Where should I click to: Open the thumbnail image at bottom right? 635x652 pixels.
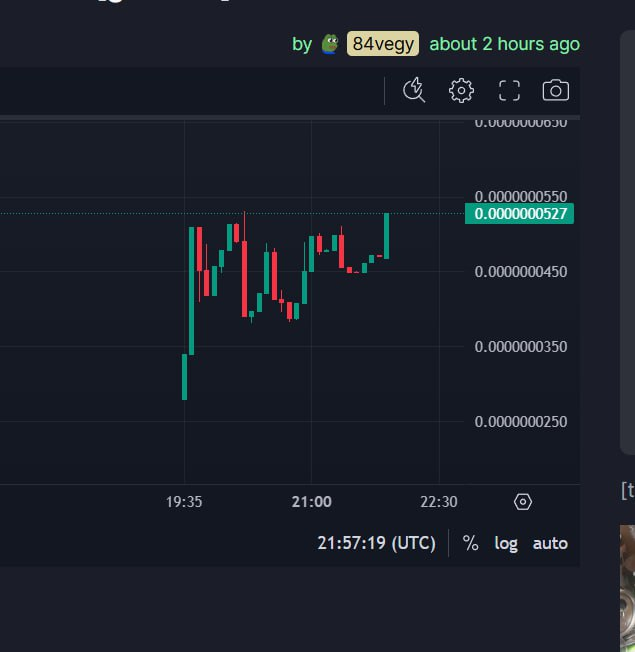click(627, 588)
